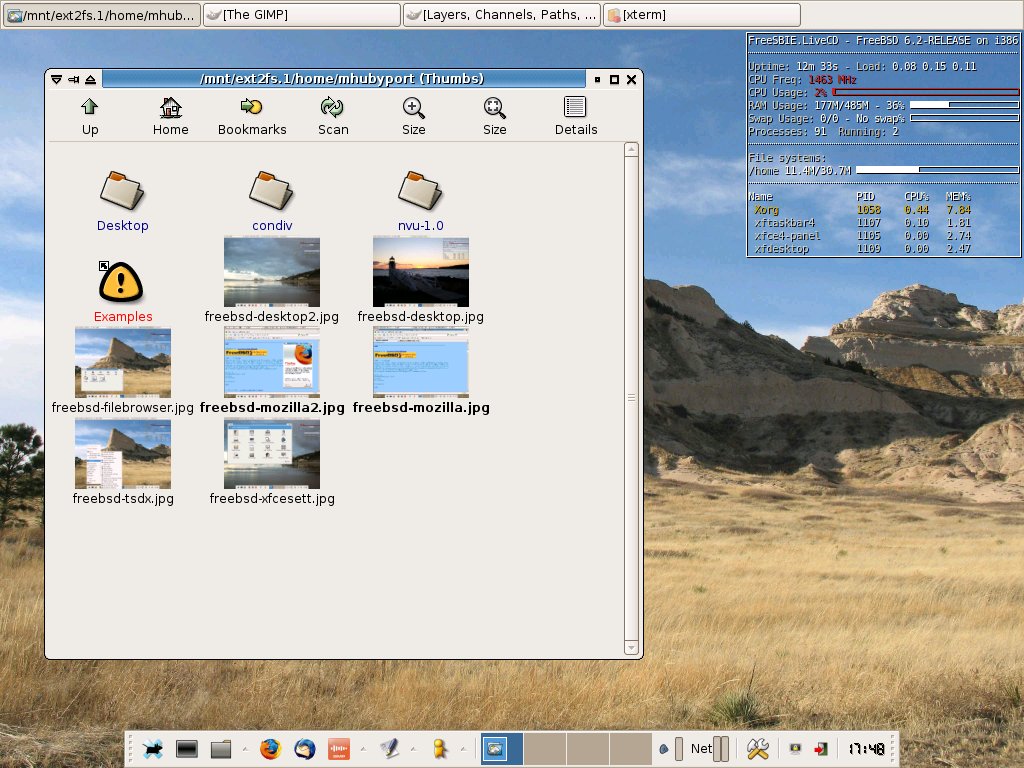Open the freebsd-desktop.jpg thumbnail
1024x768 pixels.
coord(420,272)
